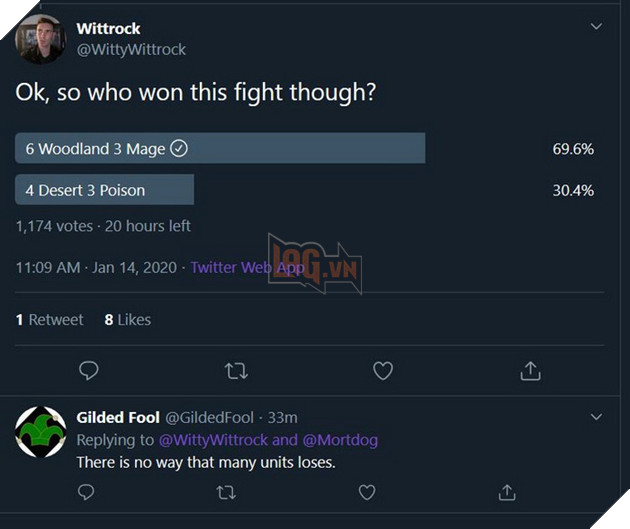The image size is (630, 529).
Task: Like Gilded Fool's comment
Action: 367,492
